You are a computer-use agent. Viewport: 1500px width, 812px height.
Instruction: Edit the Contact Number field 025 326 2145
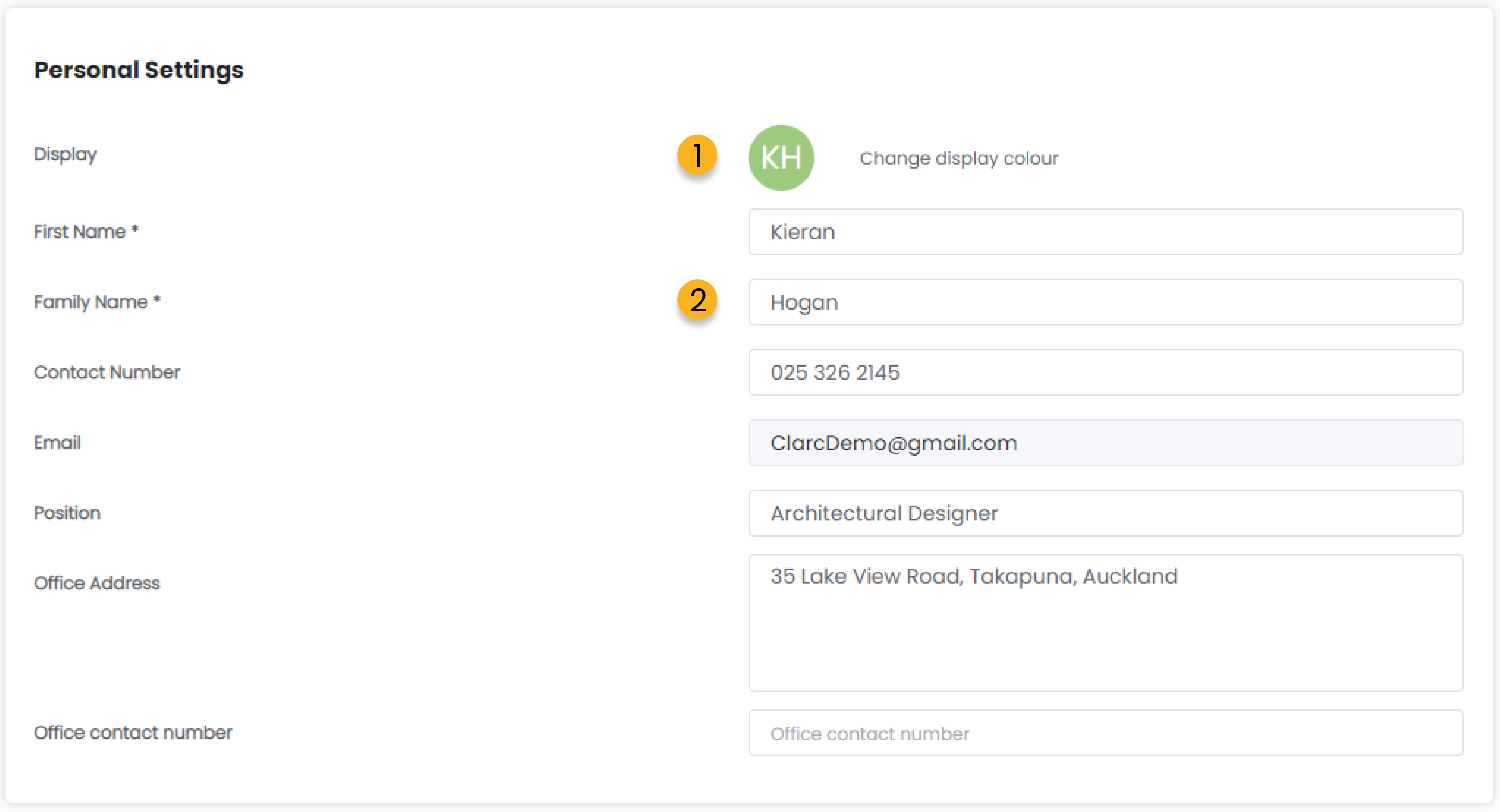[1105, 372]
